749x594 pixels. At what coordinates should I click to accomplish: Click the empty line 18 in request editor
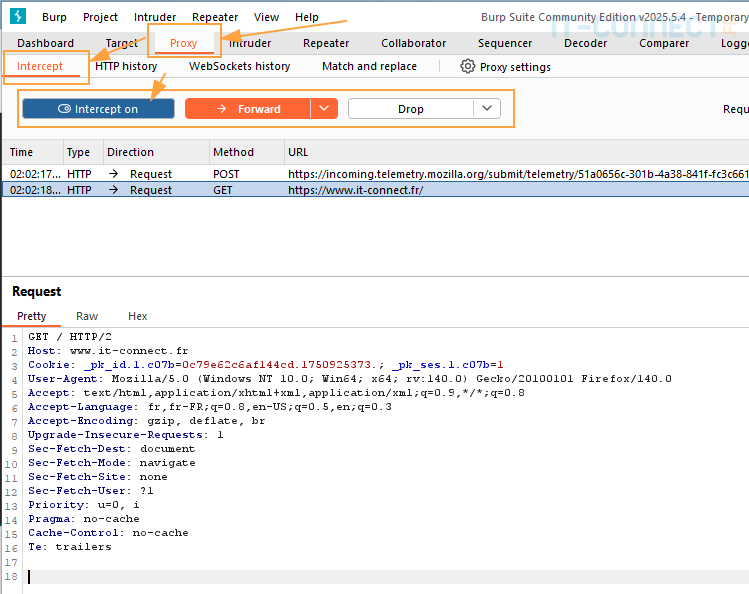tap(300, 577)
